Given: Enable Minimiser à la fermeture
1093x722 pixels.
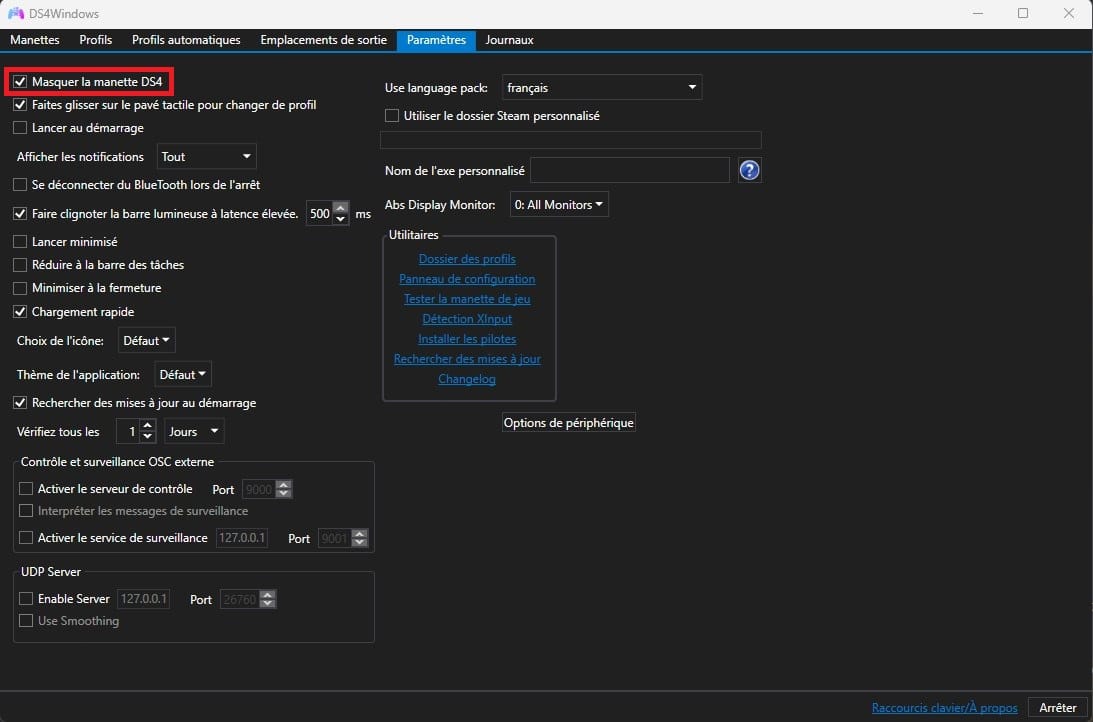Looking at the screenshot, I should click(x=20, y=288).
